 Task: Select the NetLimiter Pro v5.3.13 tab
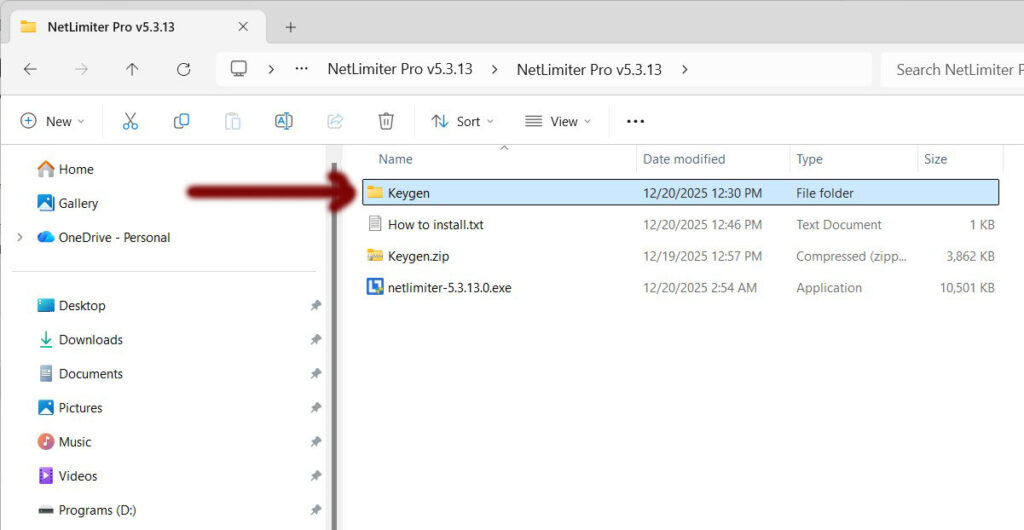point(111,27)
